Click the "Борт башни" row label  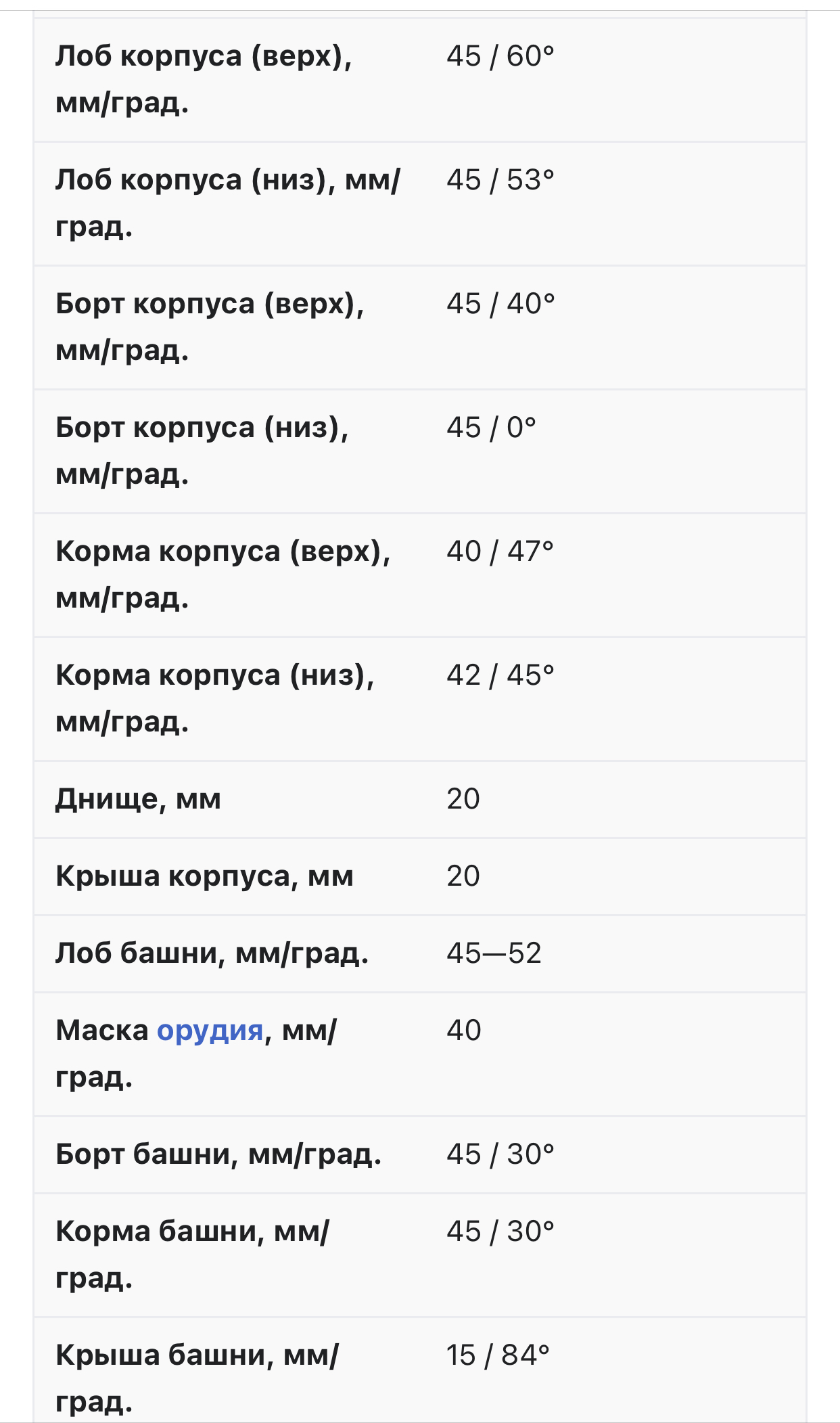[x=218, y=1154]
